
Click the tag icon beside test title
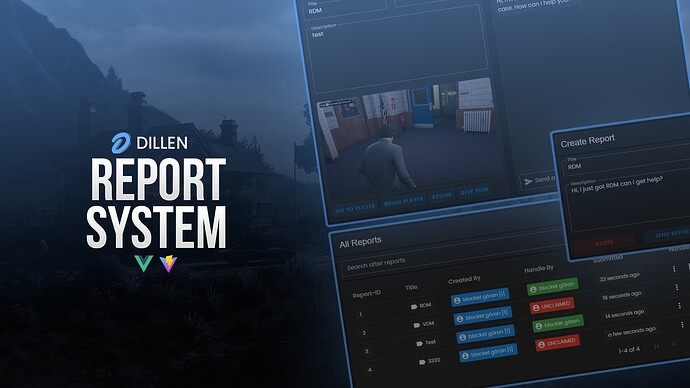(419, 343)
